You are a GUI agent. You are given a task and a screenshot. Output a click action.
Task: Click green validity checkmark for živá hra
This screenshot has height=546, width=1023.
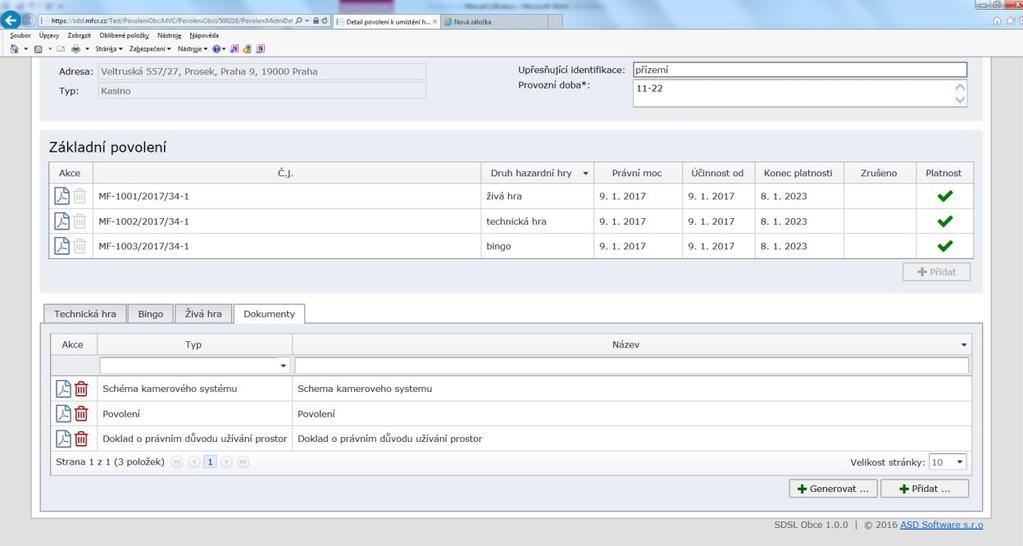coord(945,196)
